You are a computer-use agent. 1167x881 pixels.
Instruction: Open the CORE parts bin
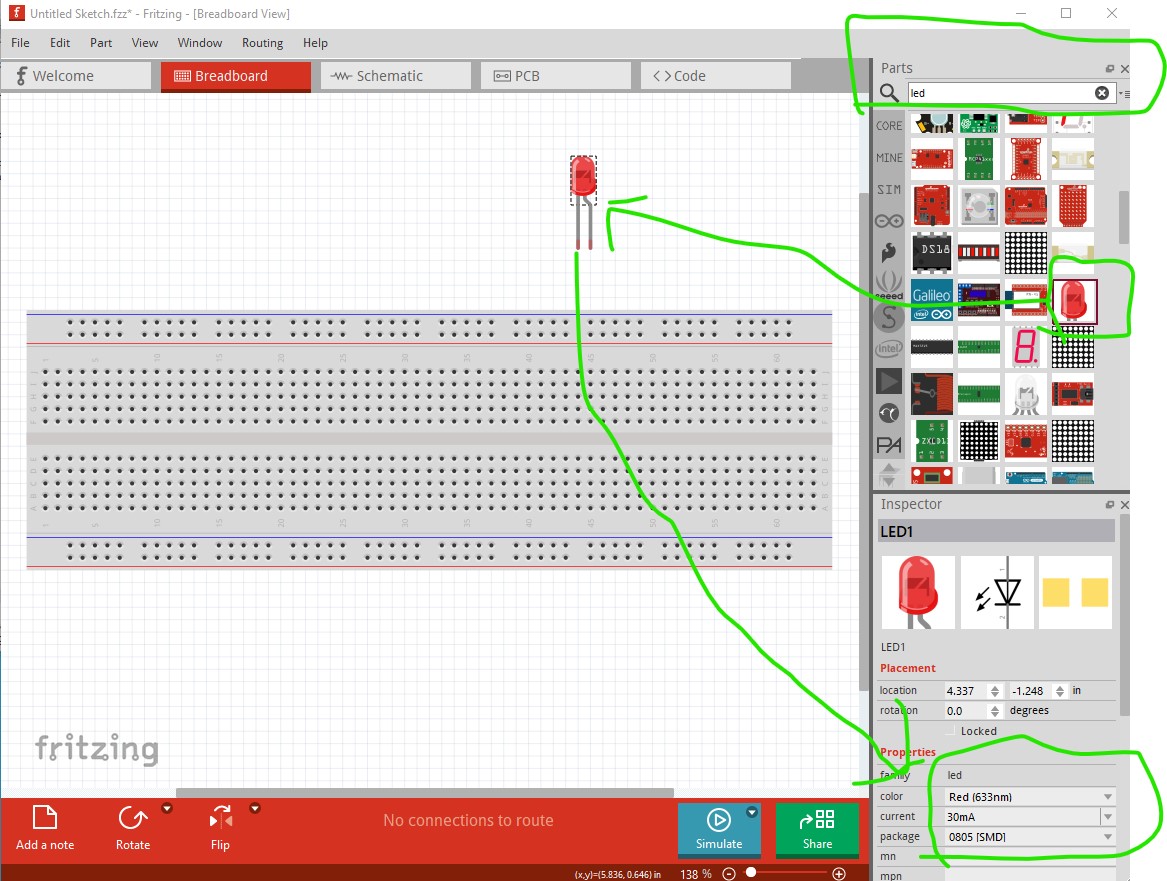[889, 126]
